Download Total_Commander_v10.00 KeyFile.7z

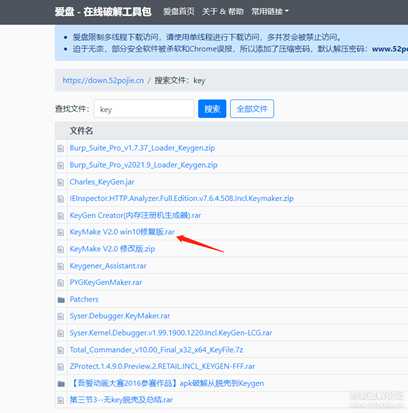pos(156,350)
